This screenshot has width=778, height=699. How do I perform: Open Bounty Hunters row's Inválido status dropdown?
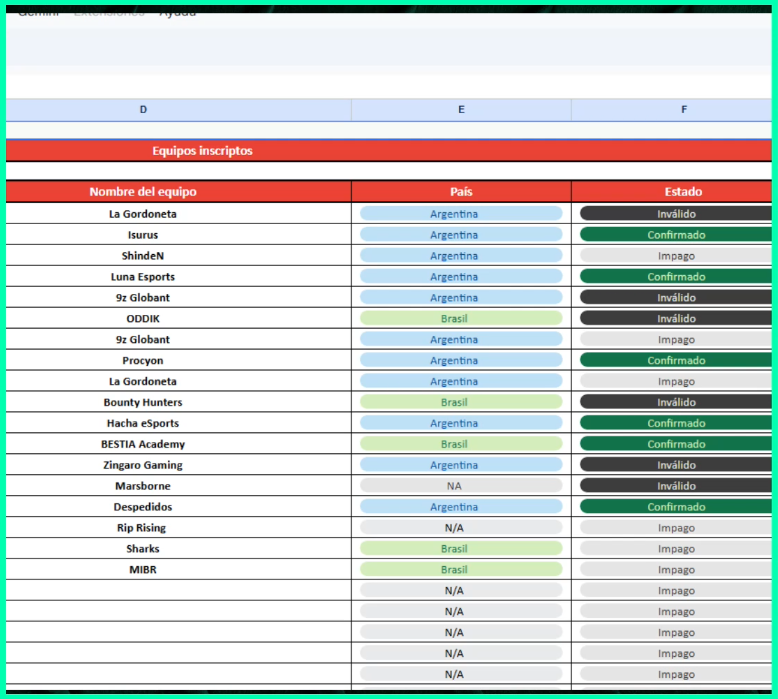click(x=676, y=402)
